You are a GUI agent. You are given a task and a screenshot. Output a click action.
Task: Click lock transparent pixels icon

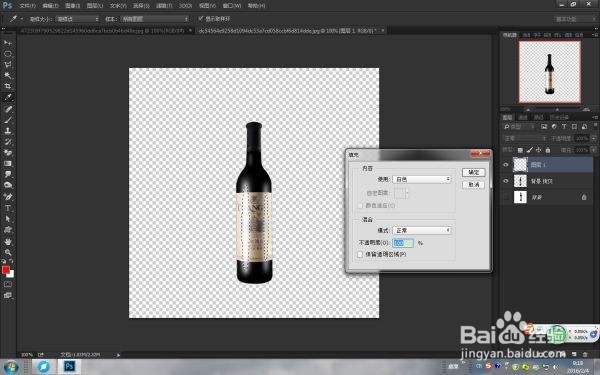520,150
